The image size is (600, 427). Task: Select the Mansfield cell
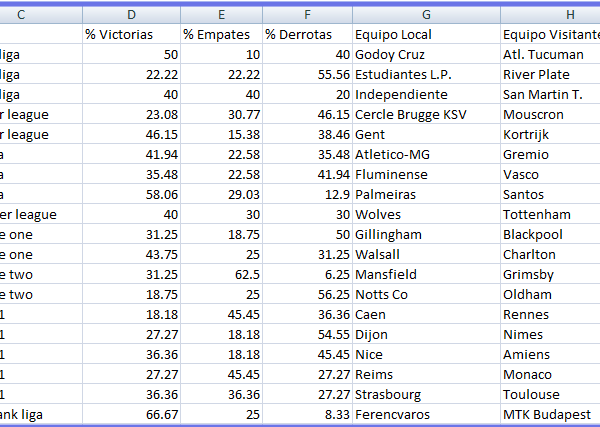click(x=426, y=274)
